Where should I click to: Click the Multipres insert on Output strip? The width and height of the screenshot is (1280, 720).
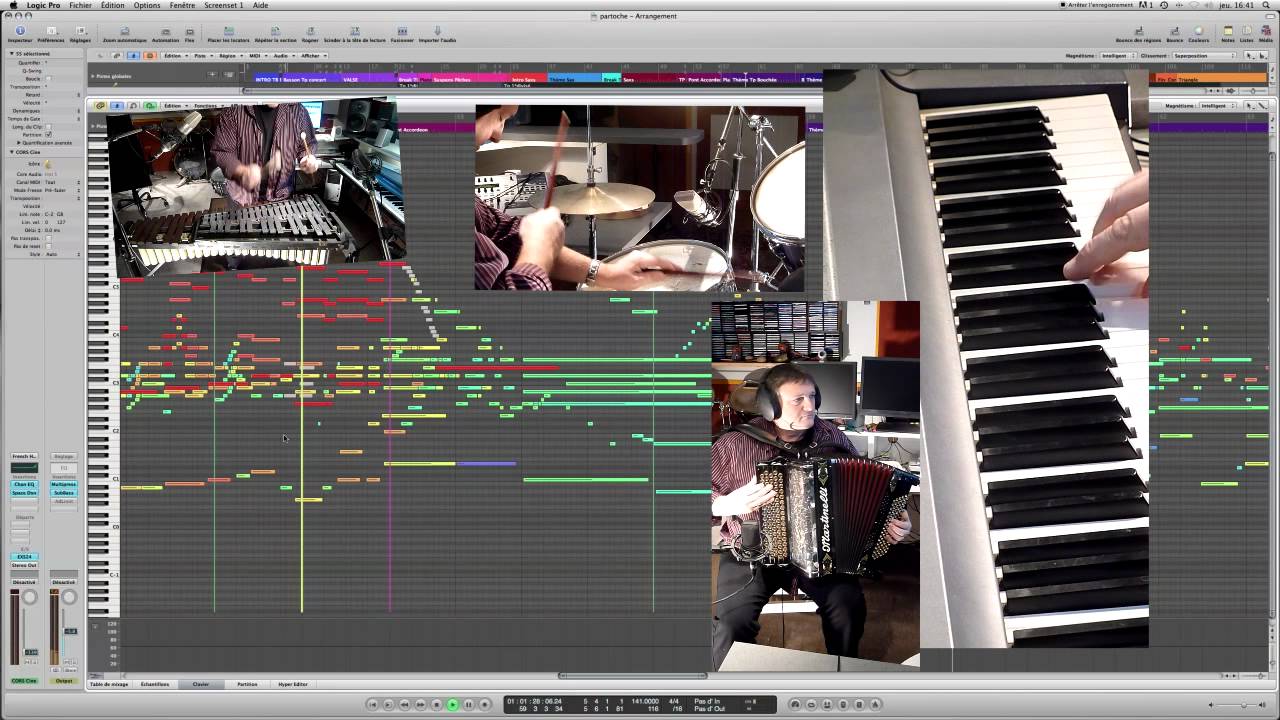pyautogui.click(x=63, y=484)
